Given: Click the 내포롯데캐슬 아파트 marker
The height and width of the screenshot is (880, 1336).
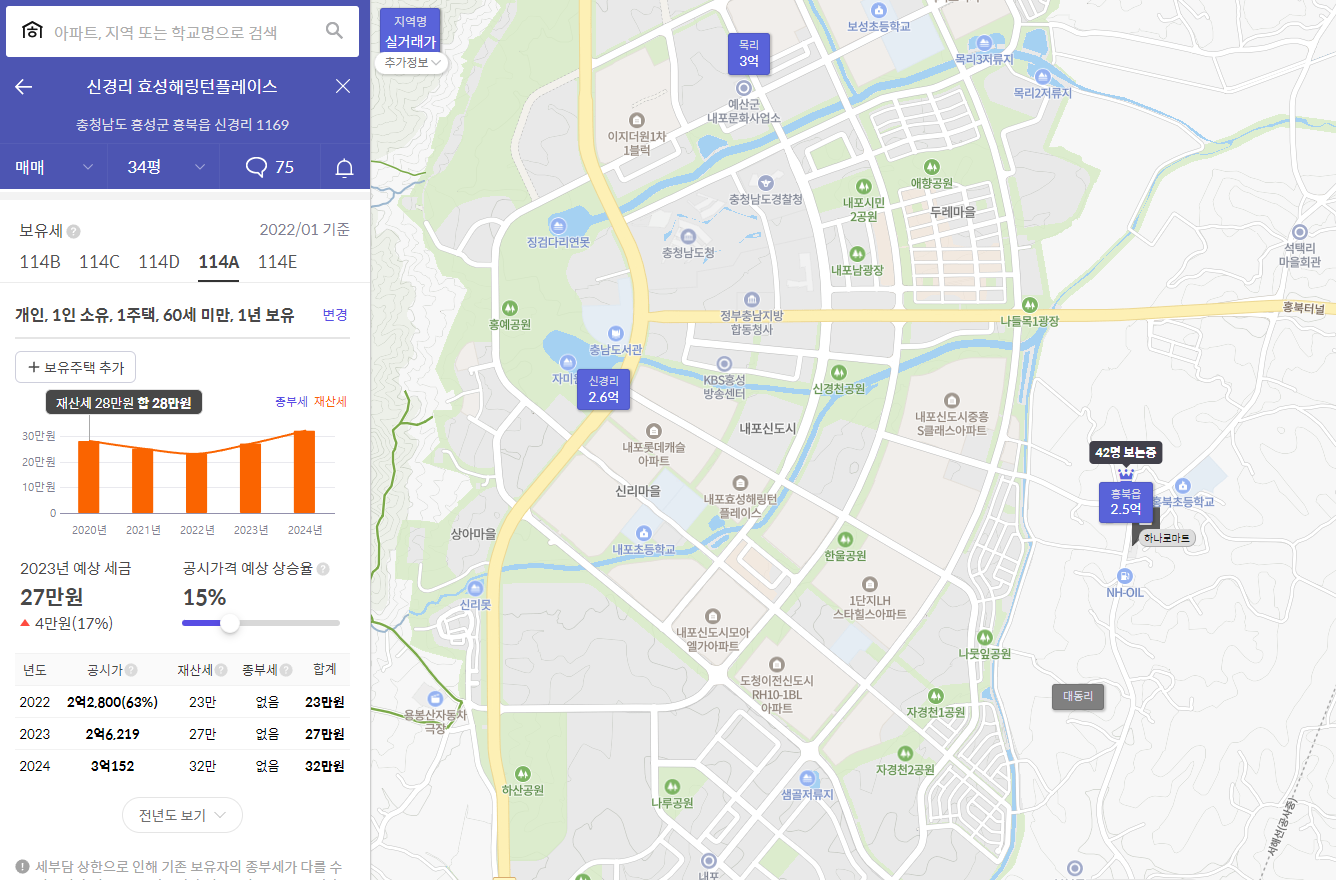Looking at the screenshot, I should pyautogui.click(x=654, y=431).
